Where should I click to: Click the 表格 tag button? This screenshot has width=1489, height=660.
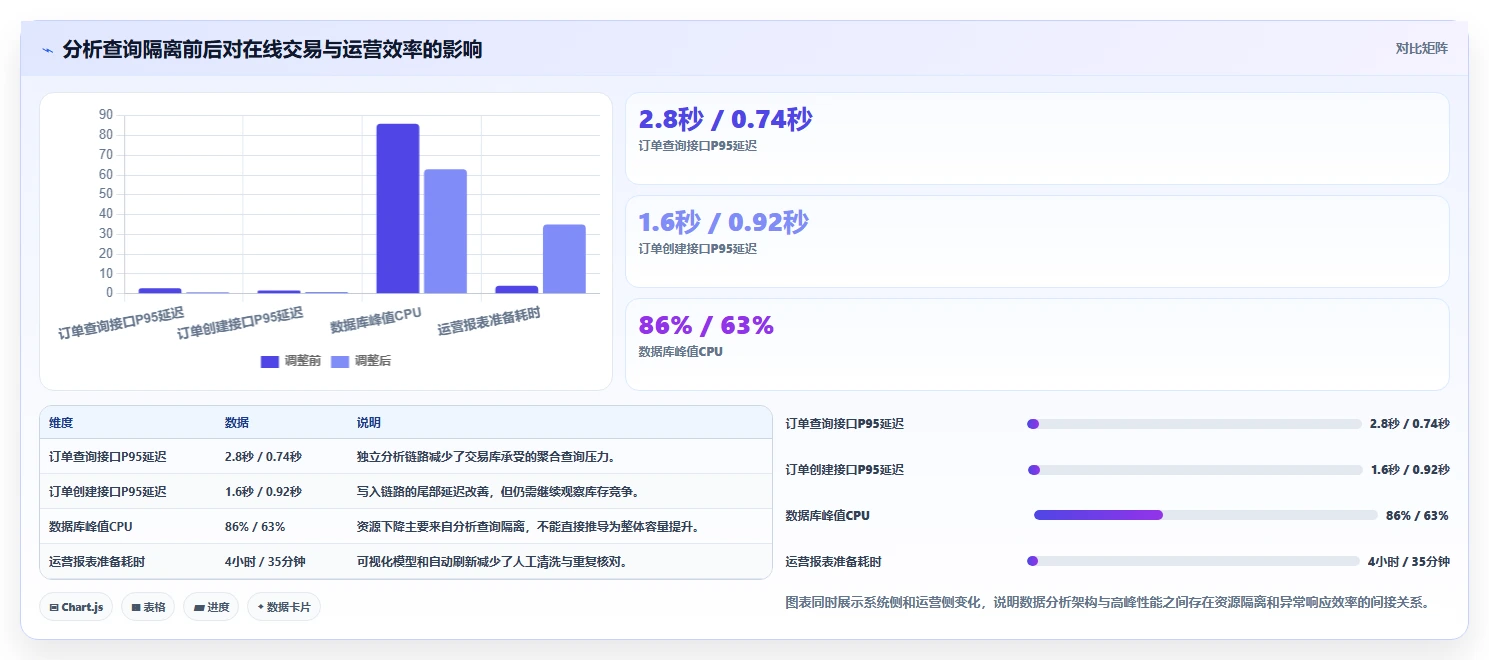pos(148,607)
